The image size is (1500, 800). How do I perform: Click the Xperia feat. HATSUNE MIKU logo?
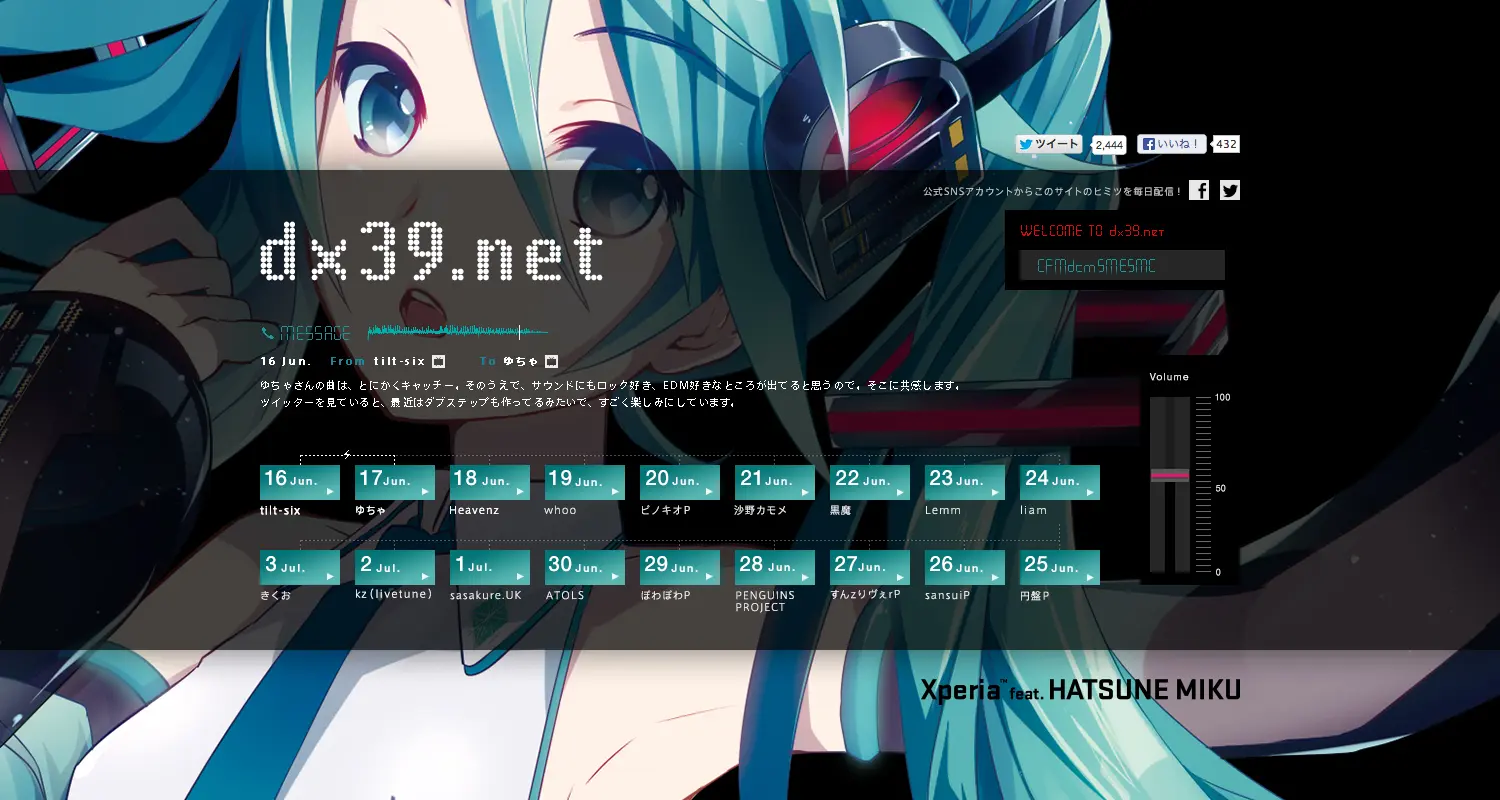[1080, 690]
